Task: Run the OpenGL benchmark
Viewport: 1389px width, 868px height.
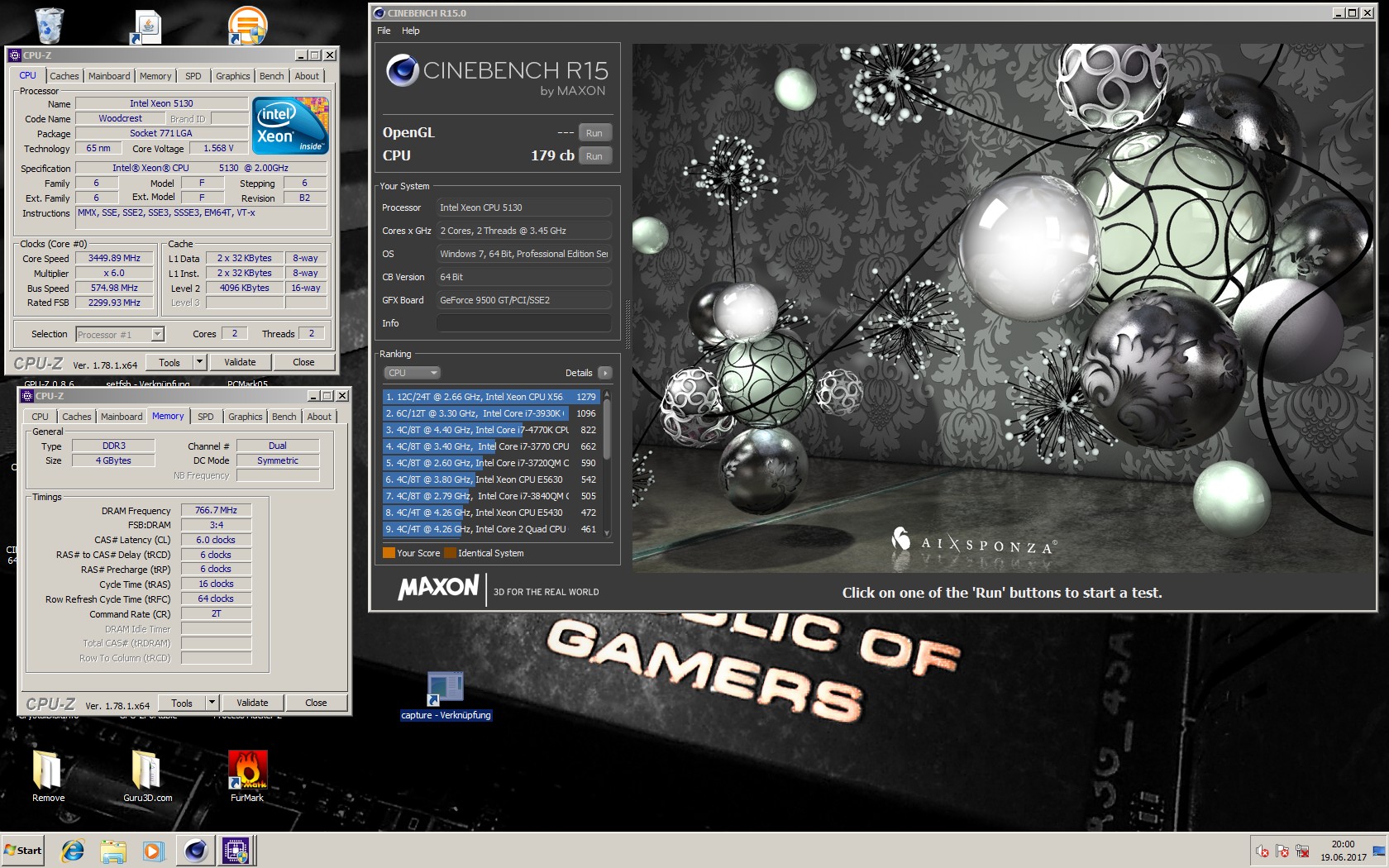Action: 594,133
